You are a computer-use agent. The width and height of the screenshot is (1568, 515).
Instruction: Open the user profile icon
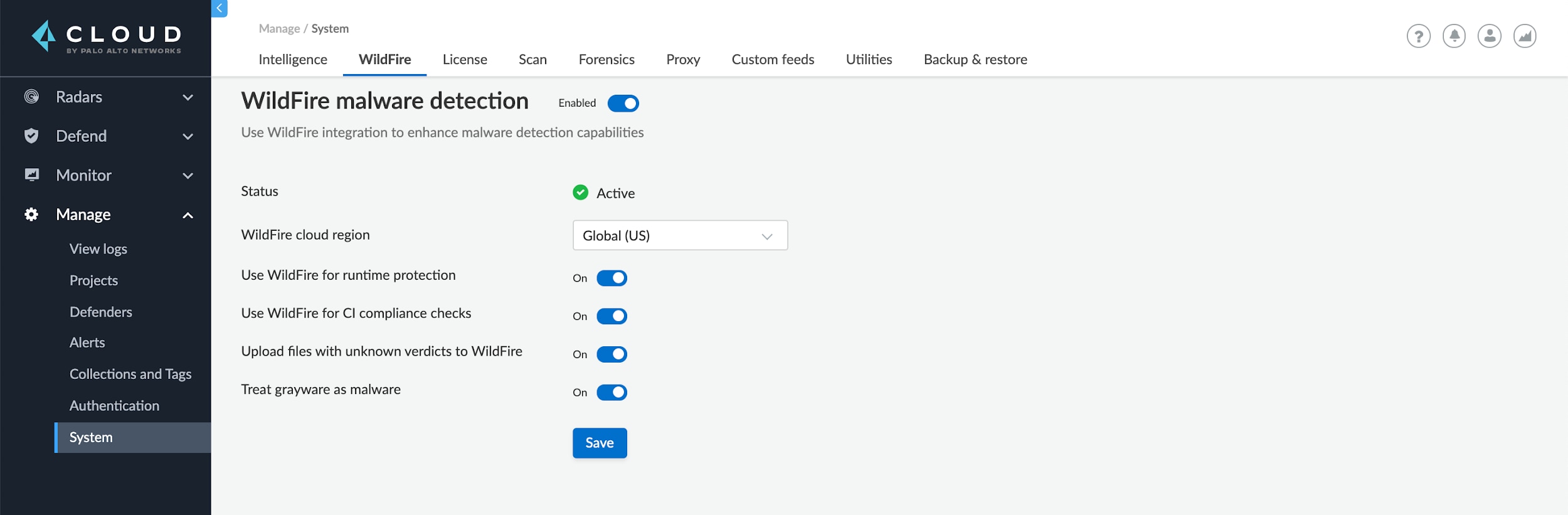(1490, 36)
